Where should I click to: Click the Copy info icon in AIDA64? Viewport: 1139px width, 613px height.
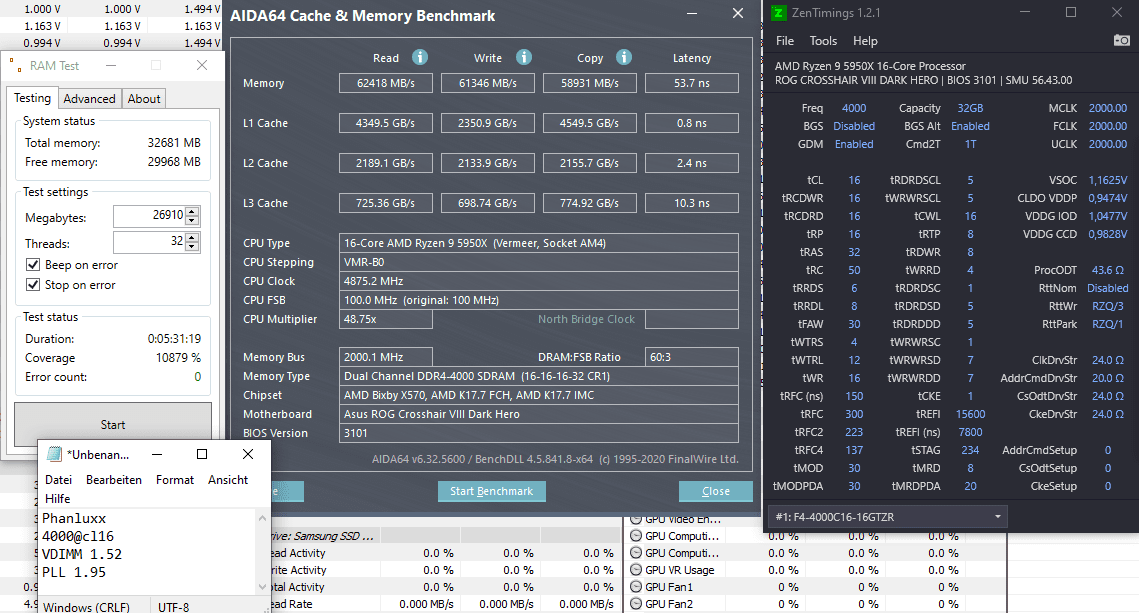tap(623, 57)
